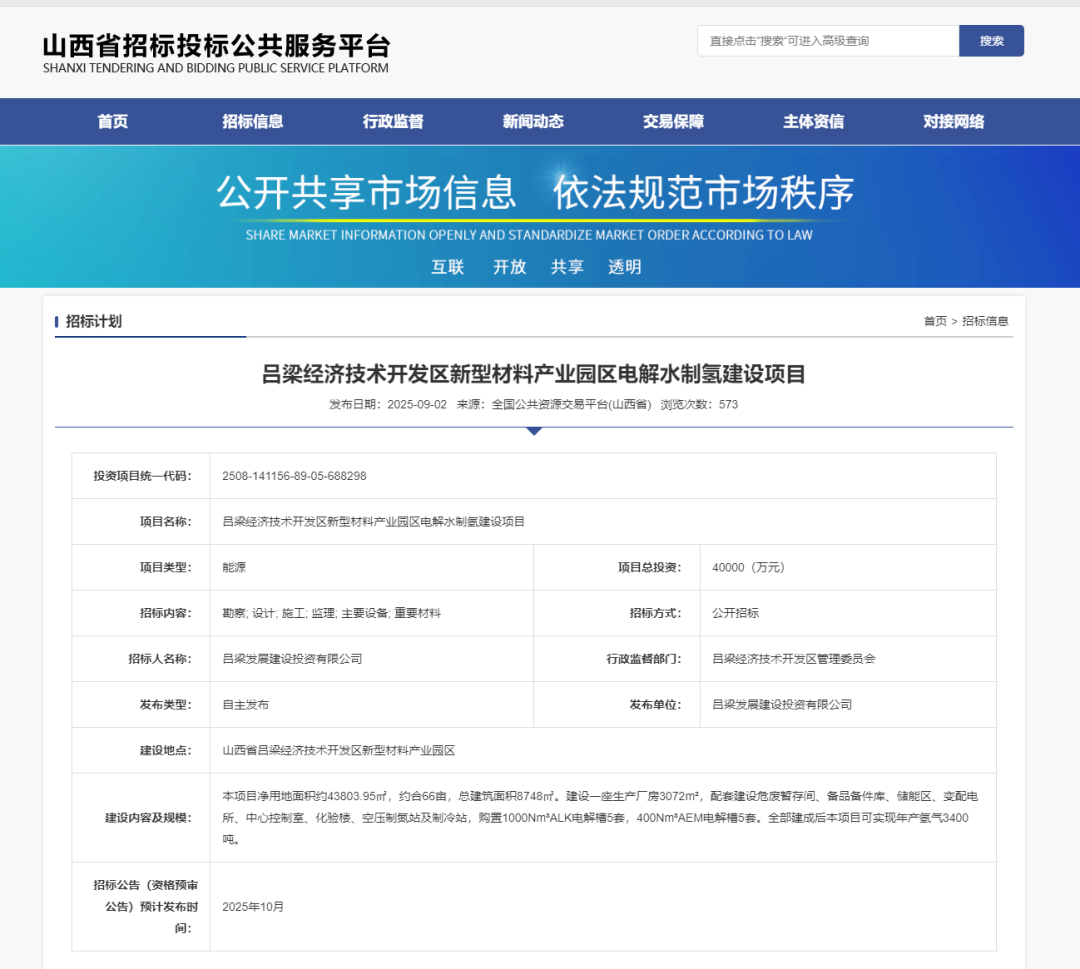Screen dimensions: 1080x969
Task: Click the 透明 banner link
Action: point(625,267)
